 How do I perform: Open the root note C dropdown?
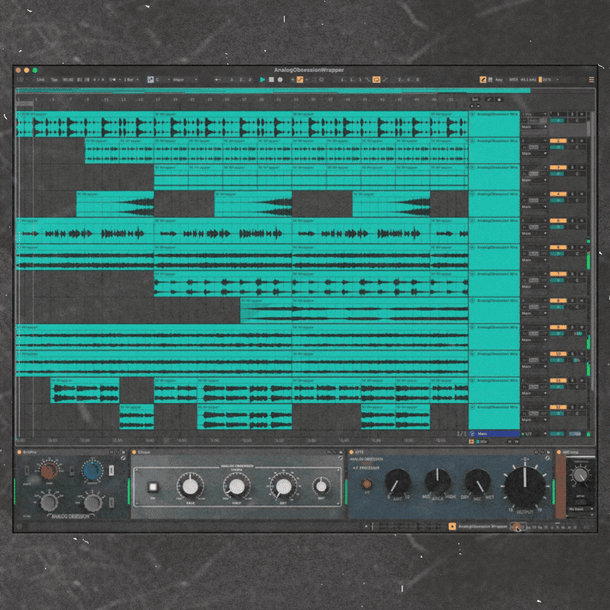[163, 80]
